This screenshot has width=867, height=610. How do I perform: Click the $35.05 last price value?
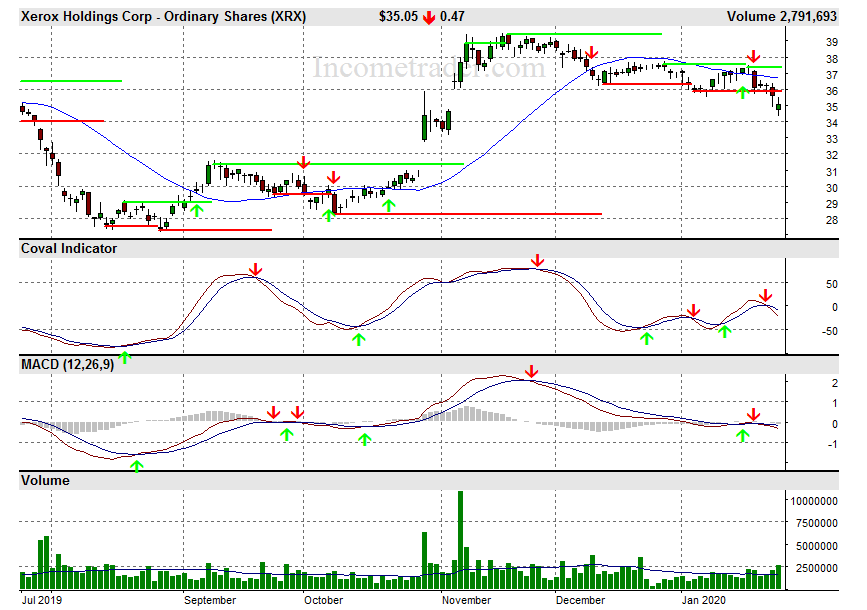398,17
